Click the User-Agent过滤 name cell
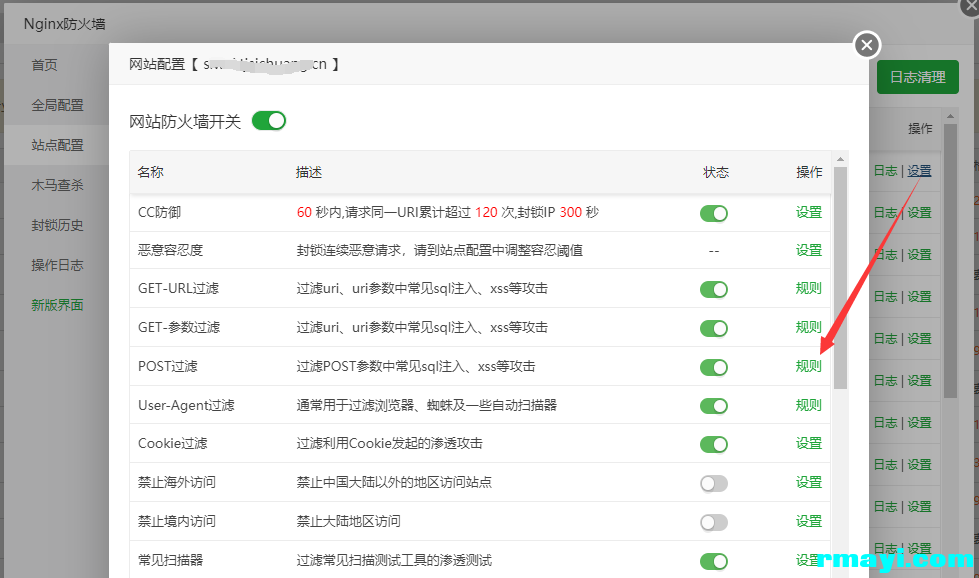This screenshot has height=578, width=979. [x=186, y=405]
